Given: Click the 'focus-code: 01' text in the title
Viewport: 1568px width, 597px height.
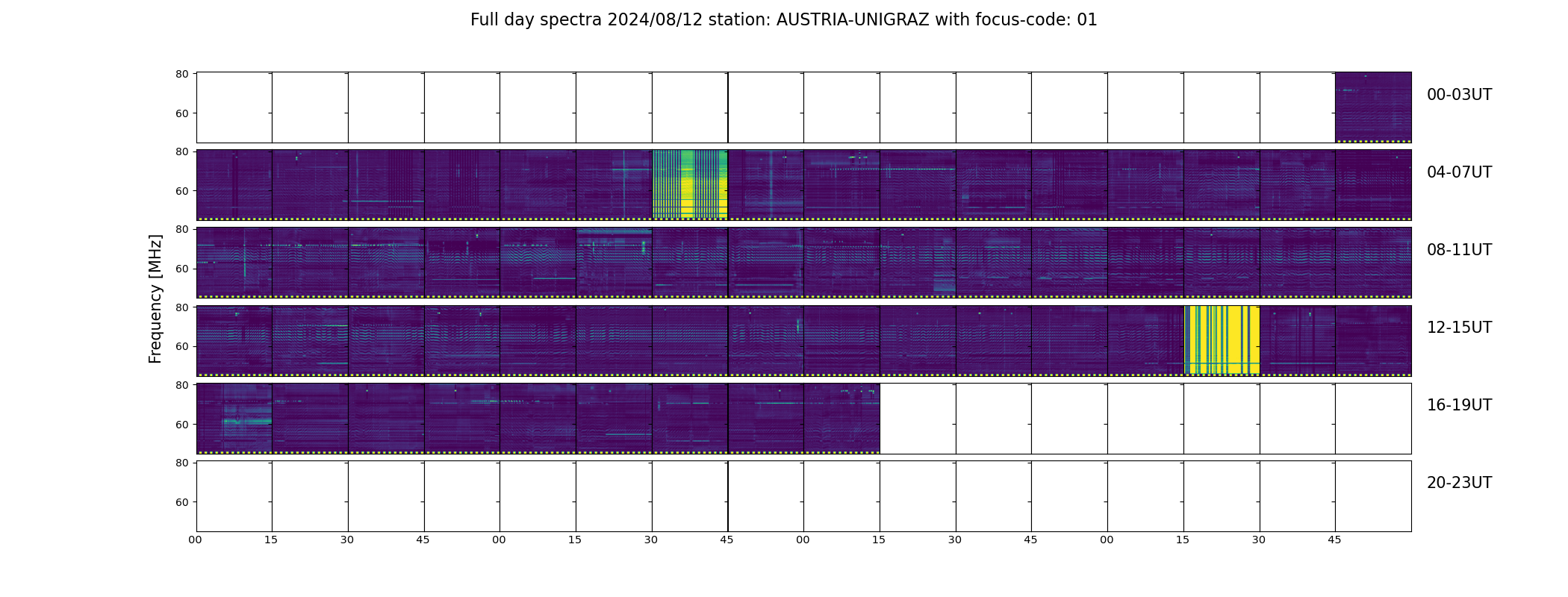Looking at the screenshot, I should 1036,20.
